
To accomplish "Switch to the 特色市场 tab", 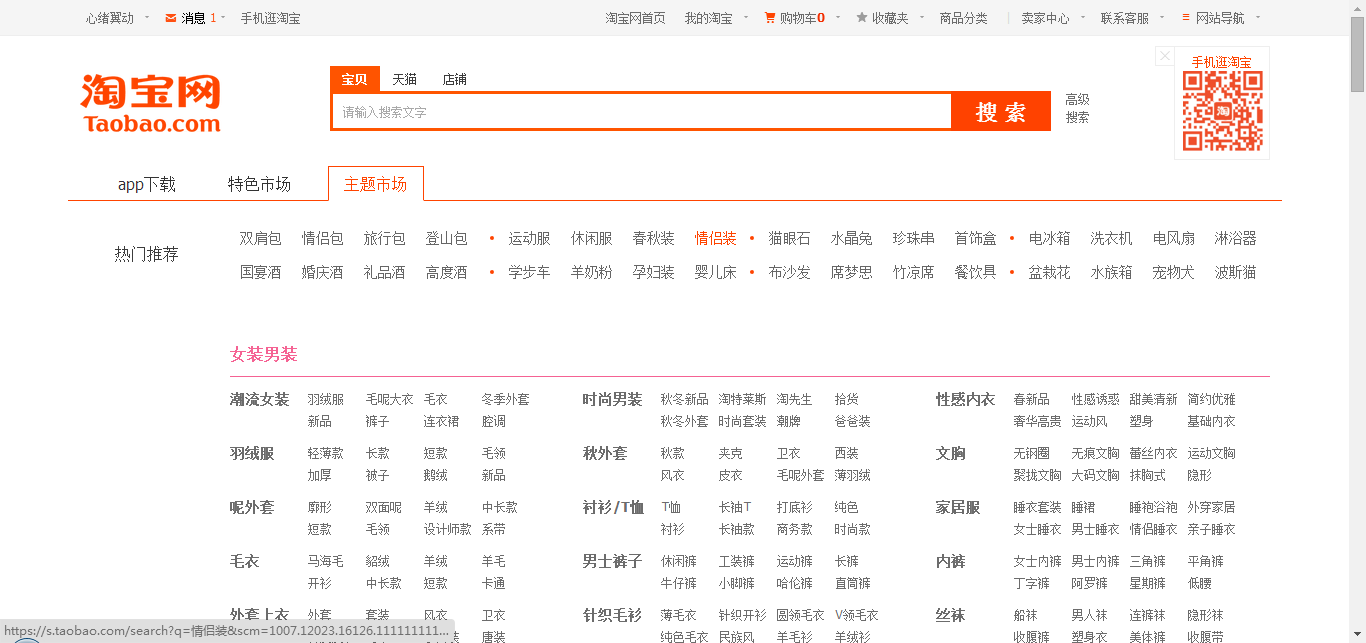I will pyautogui.click(x=259, y=184).
